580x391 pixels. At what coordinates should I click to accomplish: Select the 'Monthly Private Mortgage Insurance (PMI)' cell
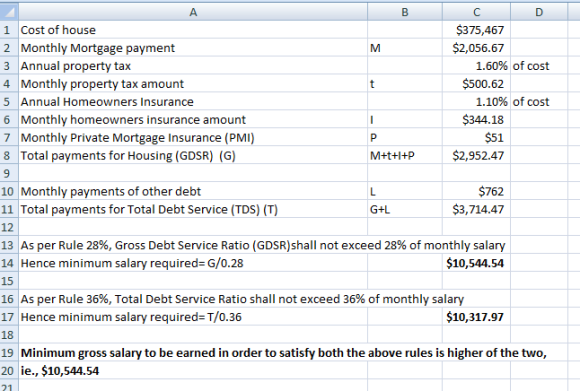(x=193, y=137)
